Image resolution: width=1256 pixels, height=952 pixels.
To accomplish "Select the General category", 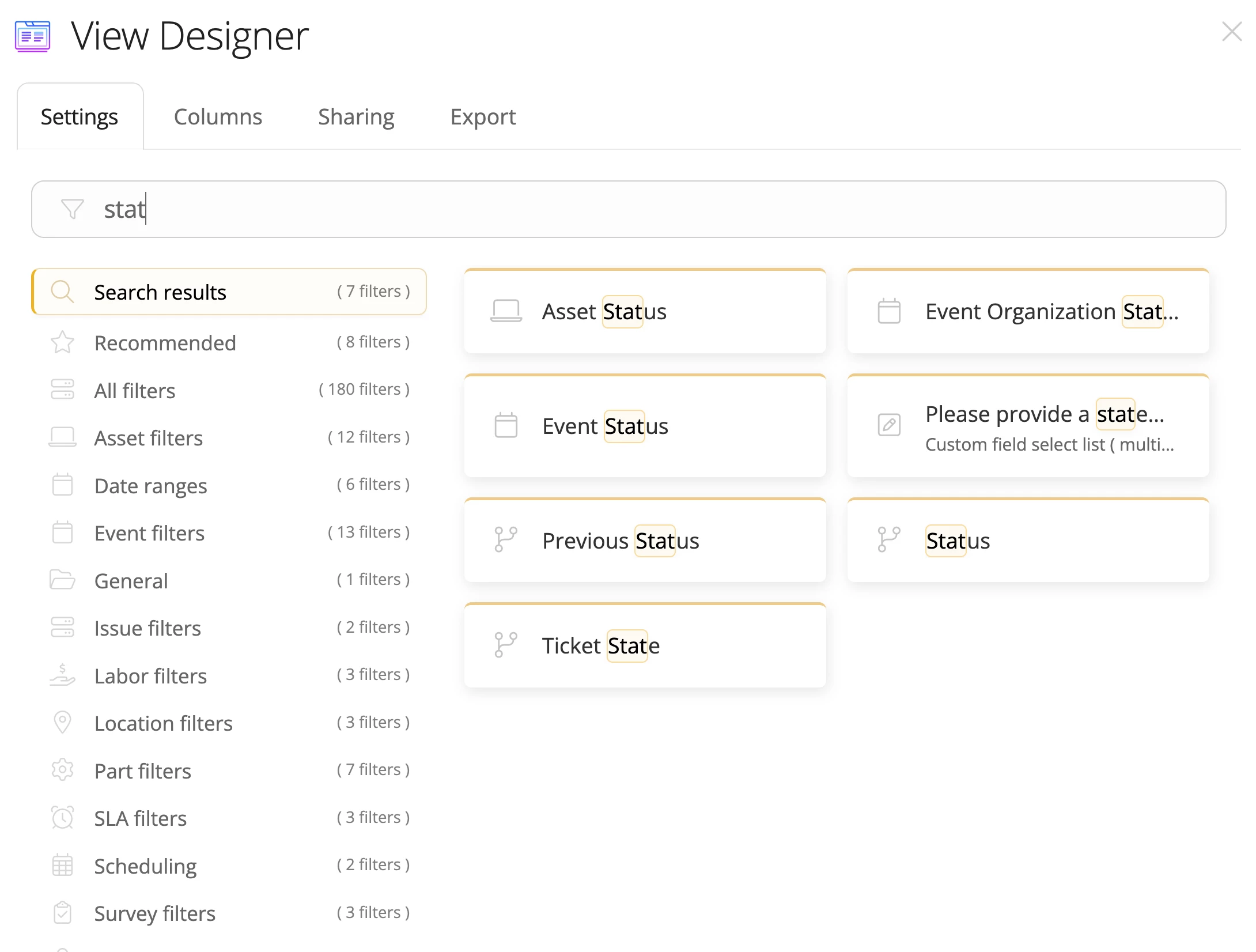I will tap(229, 580).
